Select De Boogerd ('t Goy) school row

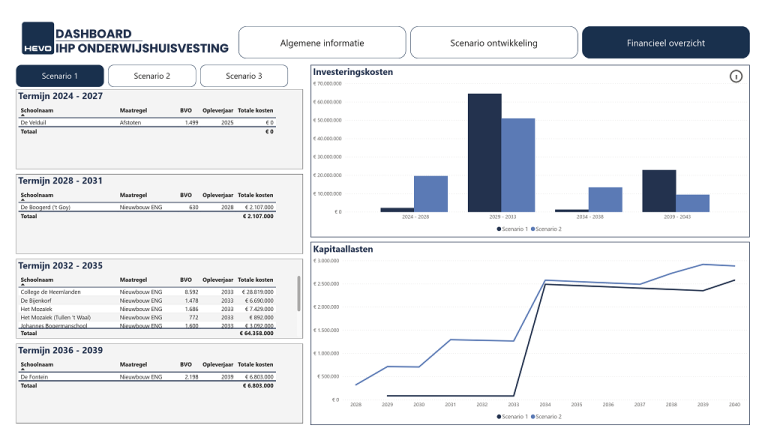[147, 207]
